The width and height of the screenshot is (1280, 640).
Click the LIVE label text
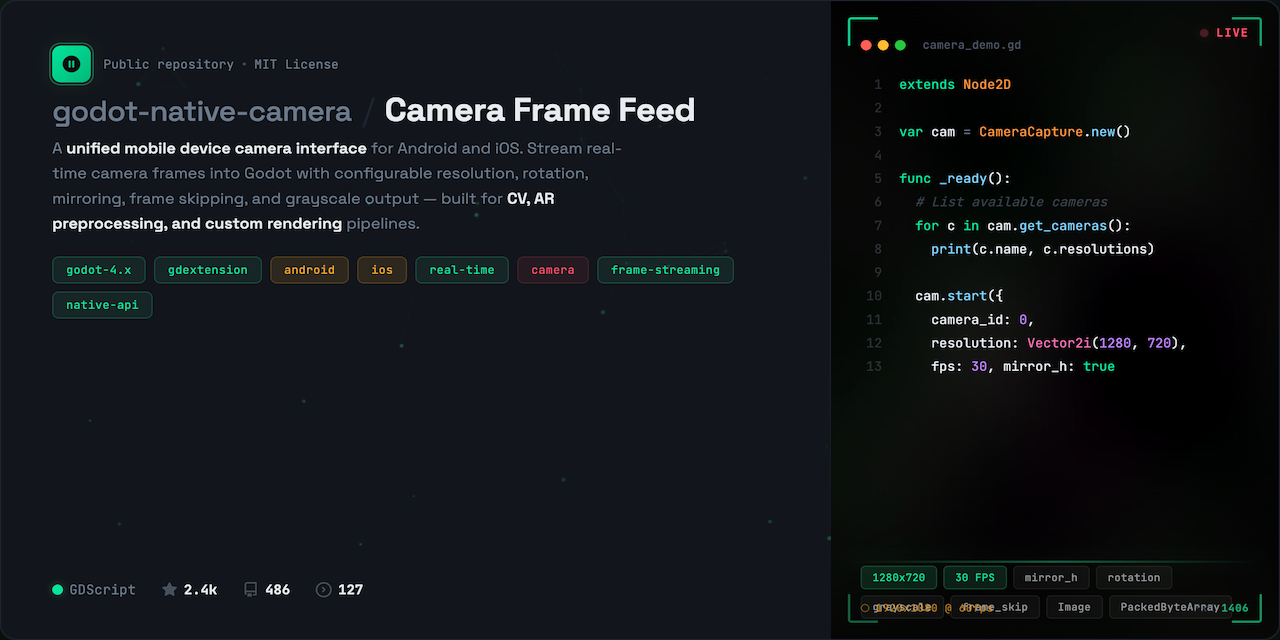1232,33
